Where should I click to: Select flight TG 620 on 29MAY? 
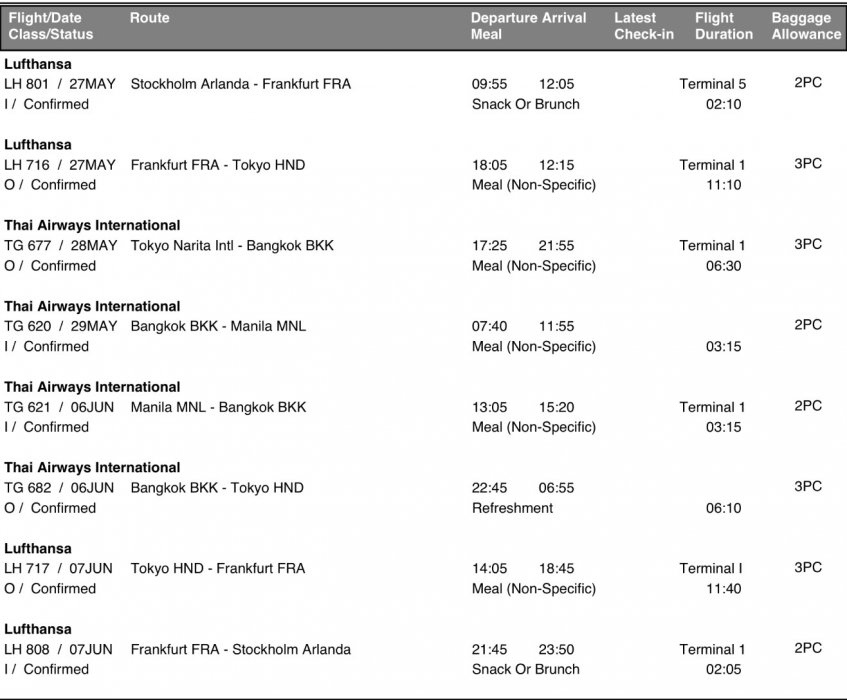[x=60, y=326]
